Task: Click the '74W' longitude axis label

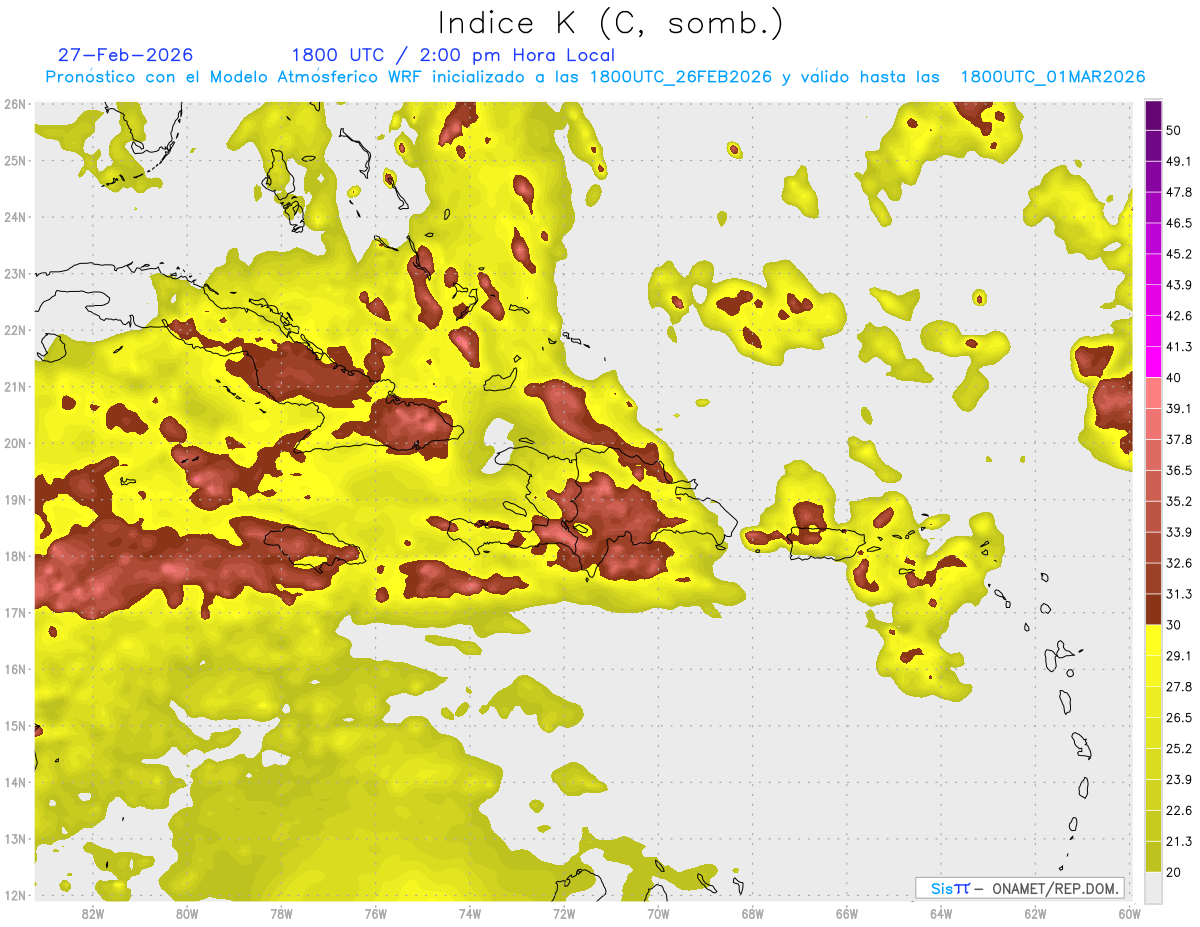Action: 469,913
